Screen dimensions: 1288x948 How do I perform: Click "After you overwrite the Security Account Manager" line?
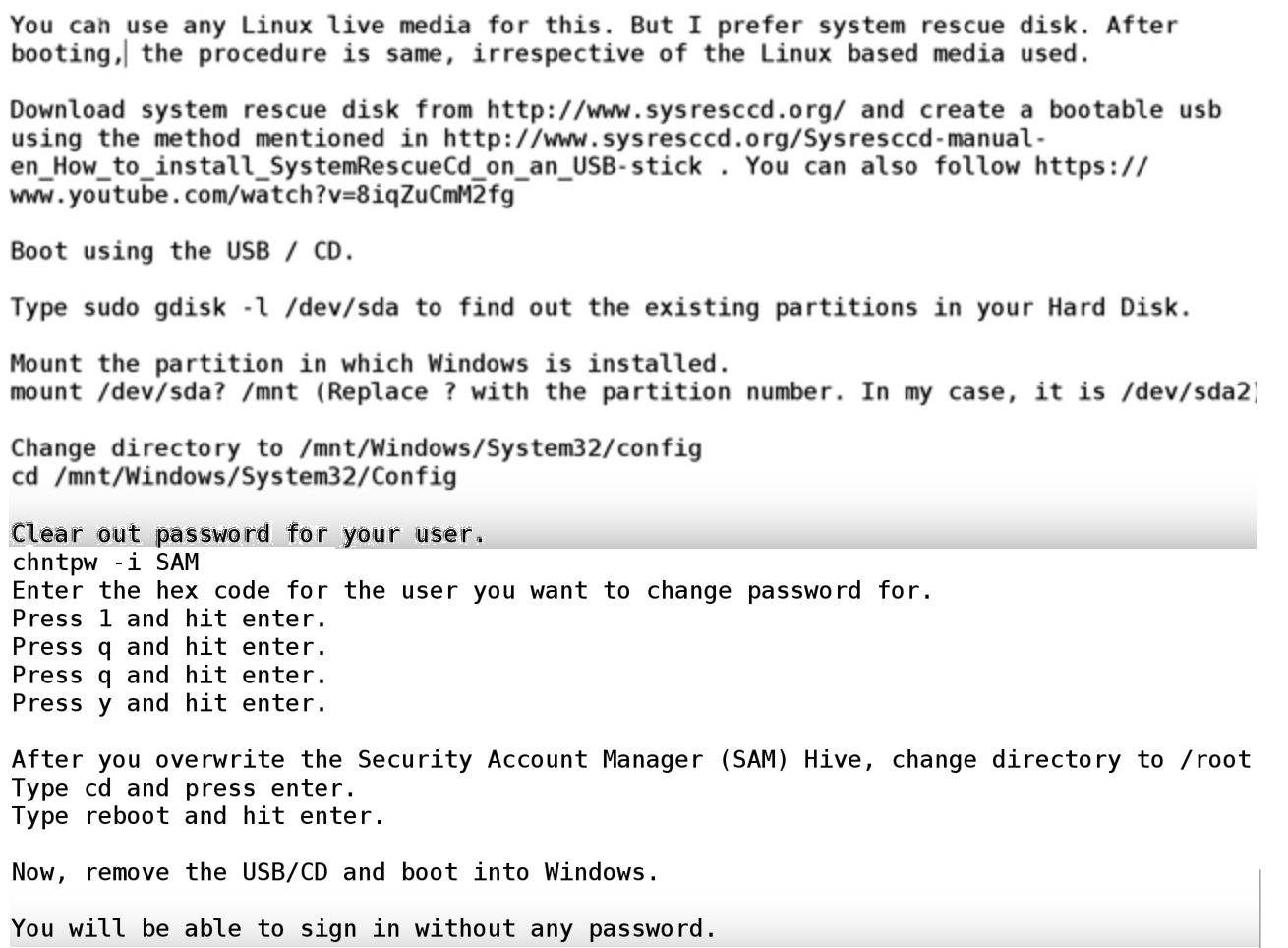(629, 760)
